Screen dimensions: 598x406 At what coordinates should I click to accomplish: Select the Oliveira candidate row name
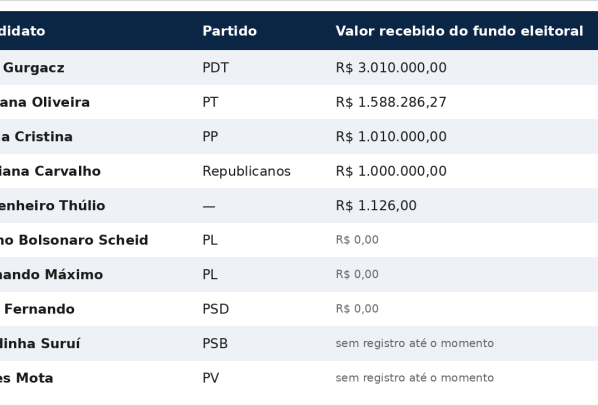point(45,102)
